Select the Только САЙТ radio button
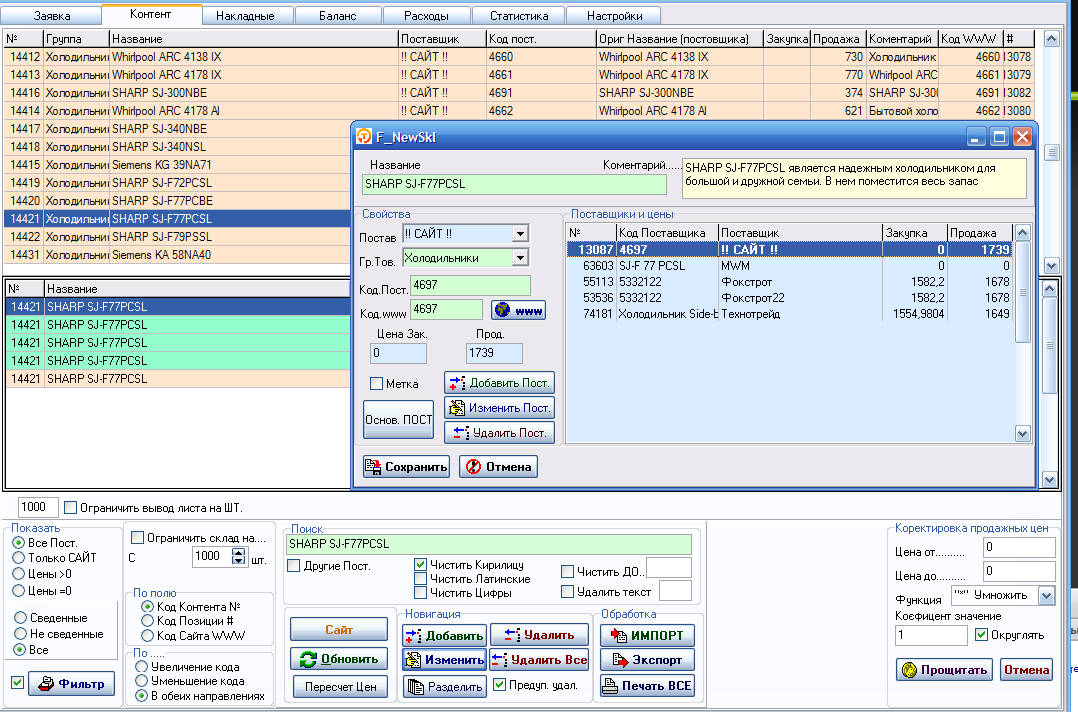 (18, 558)
